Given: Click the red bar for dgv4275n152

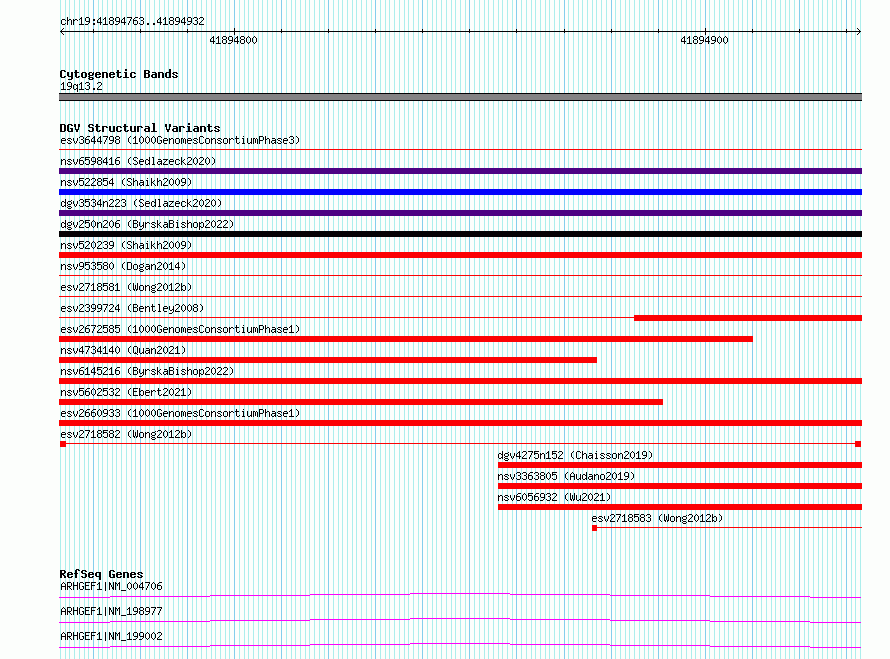Looking at the screenshot, I should [x=680, y=465].
